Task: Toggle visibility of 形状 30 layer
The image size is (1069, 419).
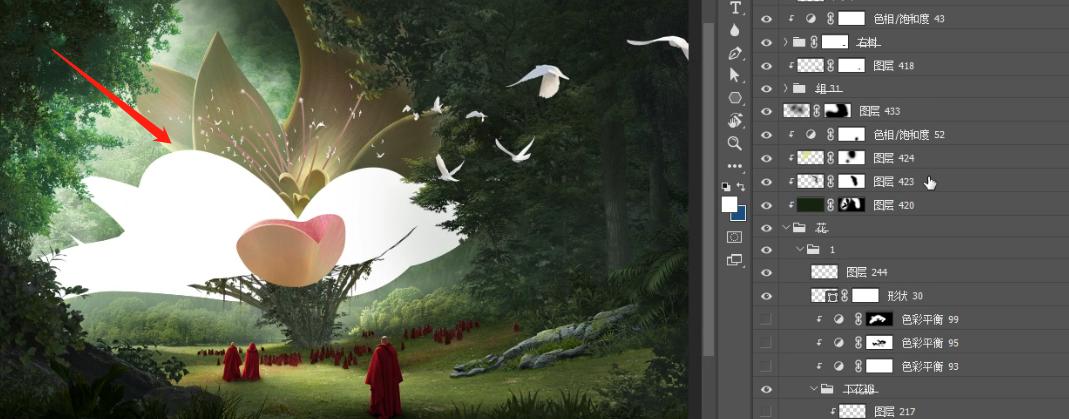Action: pyautogui.click(x=767, y=296)
